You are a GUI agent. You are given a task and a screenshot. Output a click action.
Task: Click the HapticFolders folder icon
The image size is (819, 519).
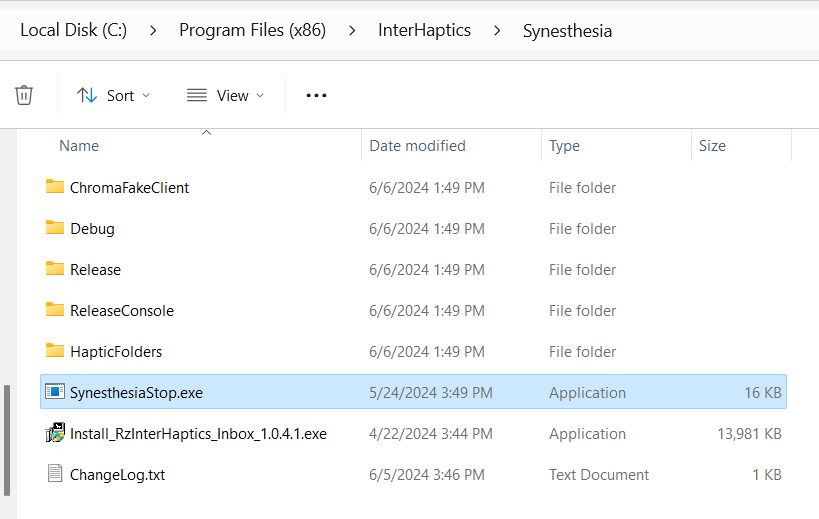55,351
